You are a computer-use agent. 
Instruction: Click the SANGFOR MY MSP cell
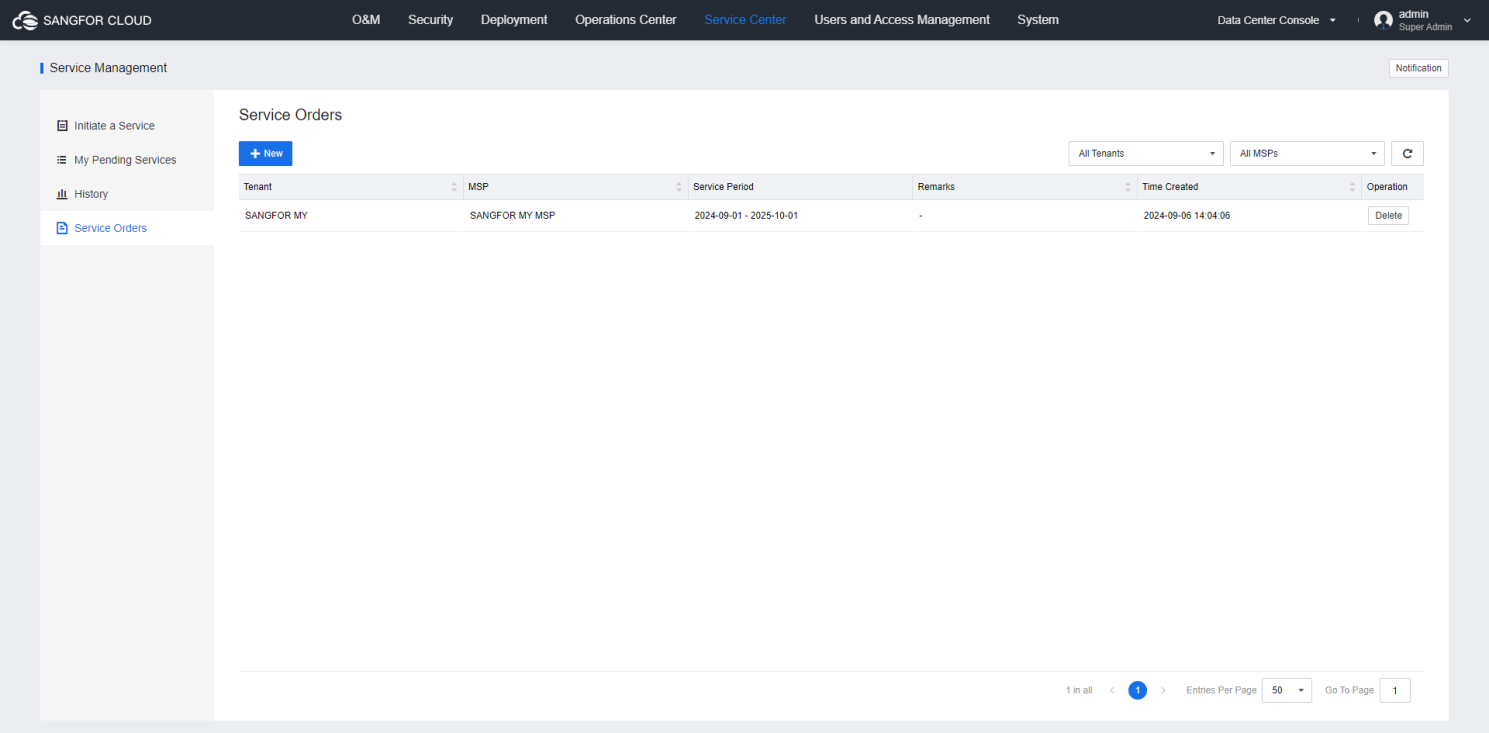[x=512, y=215]
